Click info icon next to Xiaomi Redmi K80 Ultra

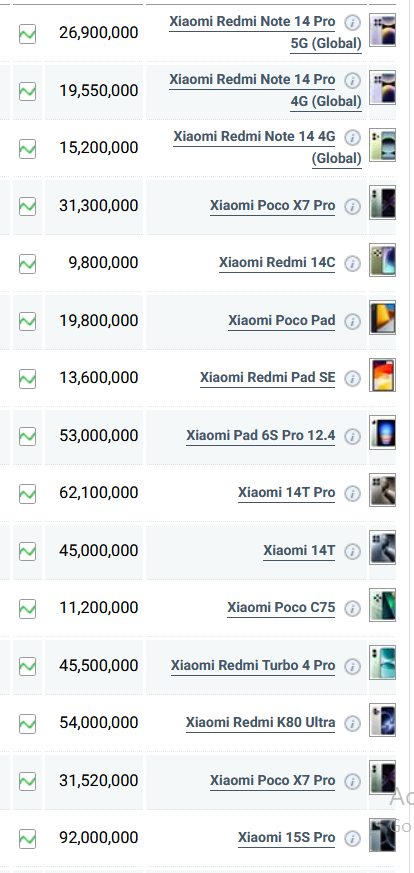tap(352, 723)
